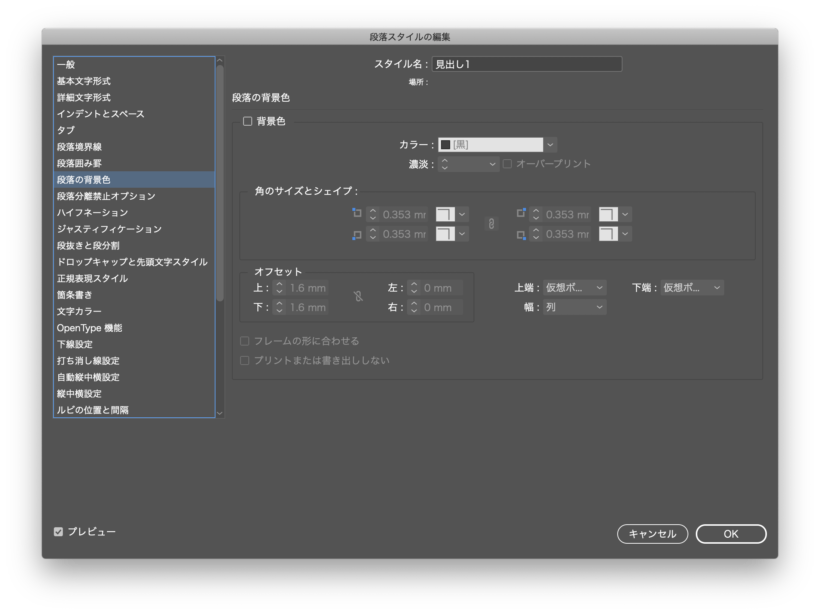The width and height of the screenshot is (820, 614).
Task: Click the キャンセル button
Action: [652, 534]
